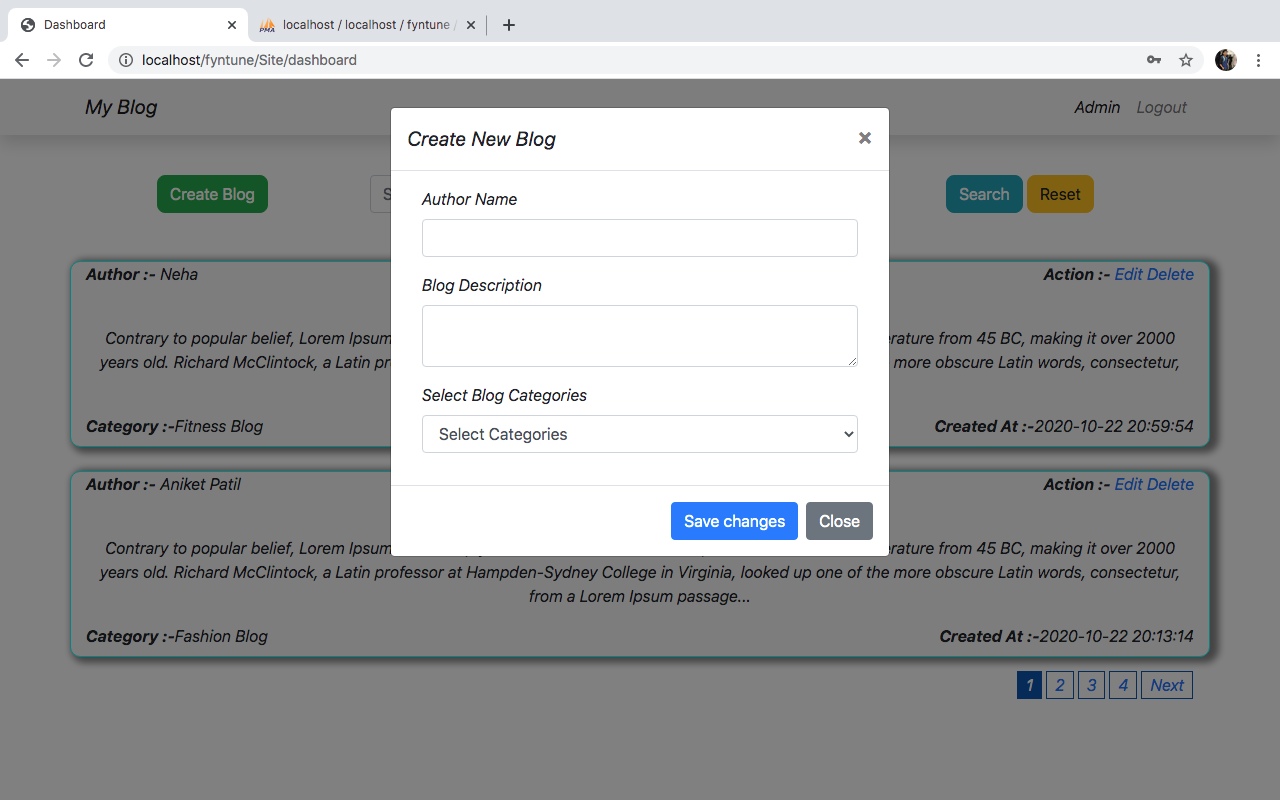Screen dimensions: 1280x800
Task: Click inside the Blog Description textarea
Action: (x=640, y=335)
